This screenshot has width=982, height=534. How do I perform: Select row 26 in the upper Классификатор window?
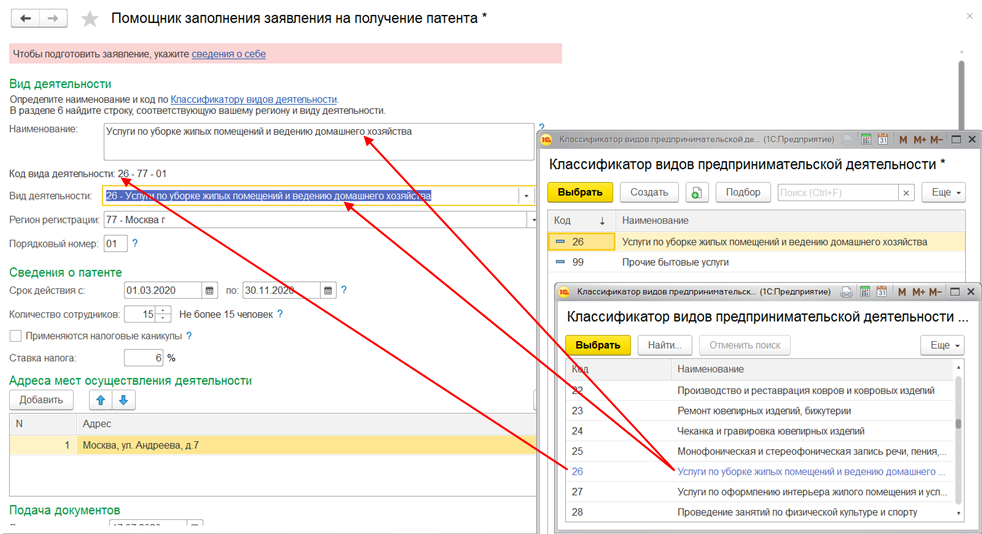[757, 242]
